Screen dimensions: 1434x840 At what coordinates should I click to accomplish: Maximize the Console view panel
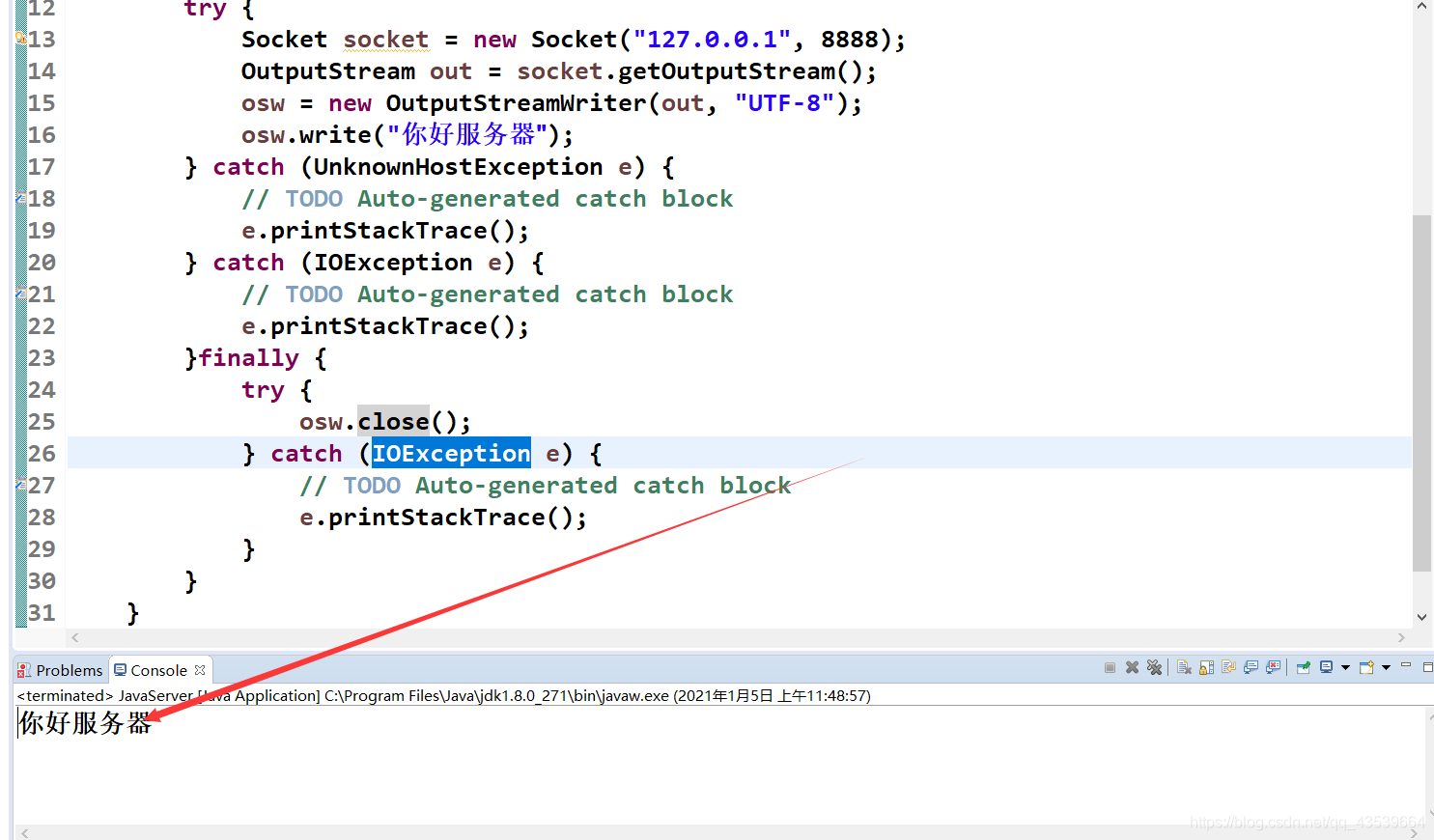click(x=1428, y=667)
